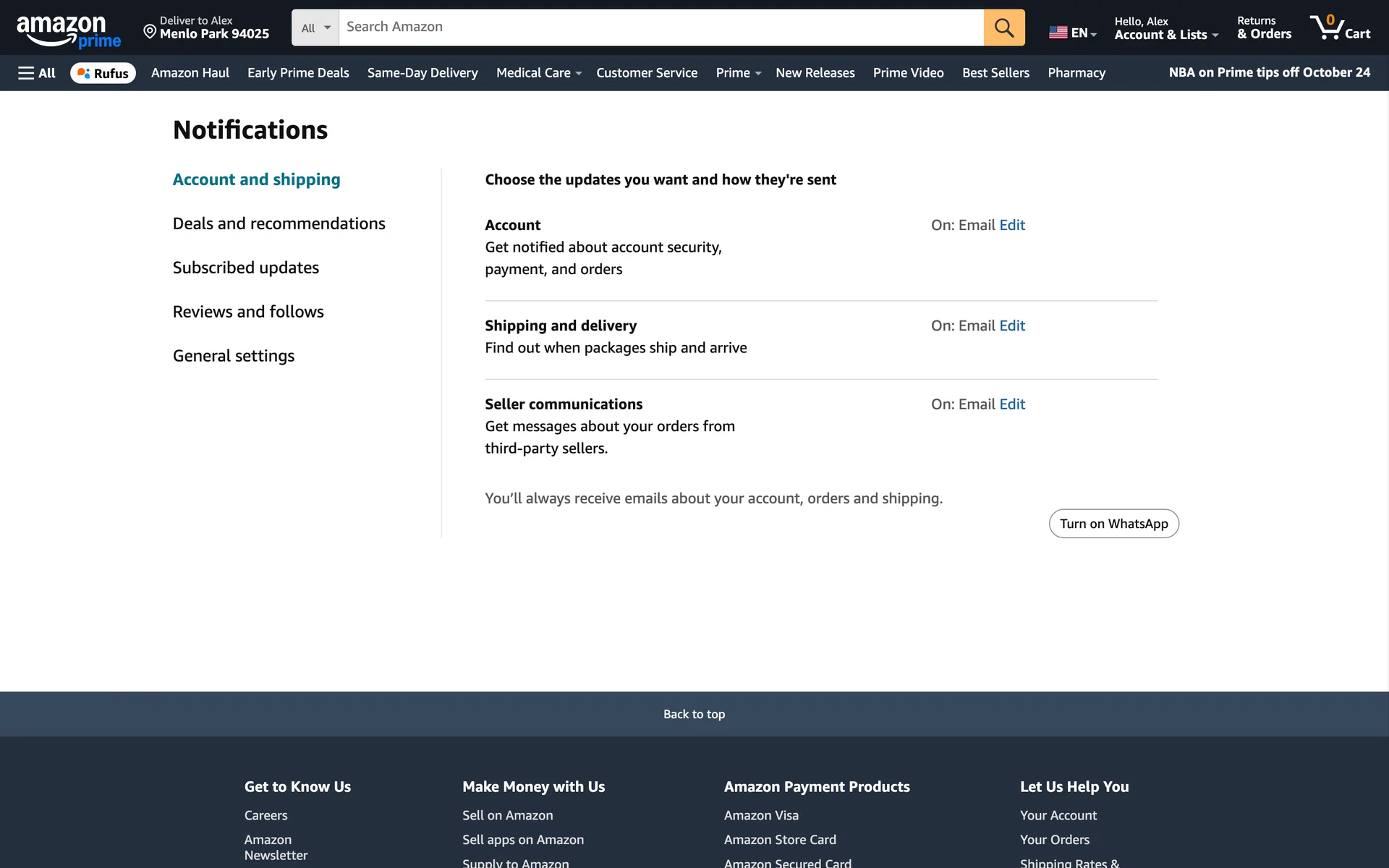Edit Shipping and delivery notifications
The image size is (1389, 868).
pos(1011,325)
